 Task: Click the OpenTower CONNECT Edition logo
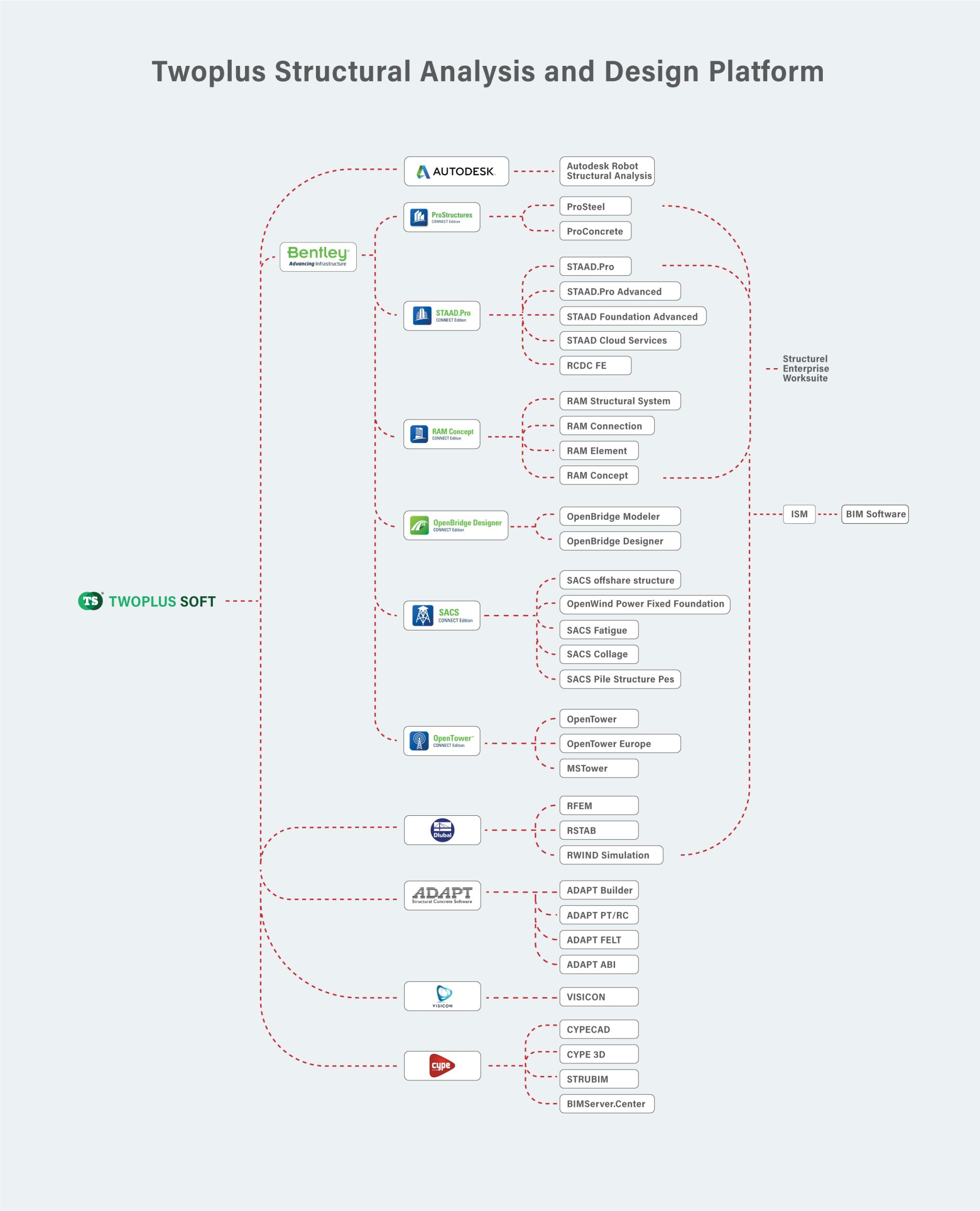click(x=442, y=741)
